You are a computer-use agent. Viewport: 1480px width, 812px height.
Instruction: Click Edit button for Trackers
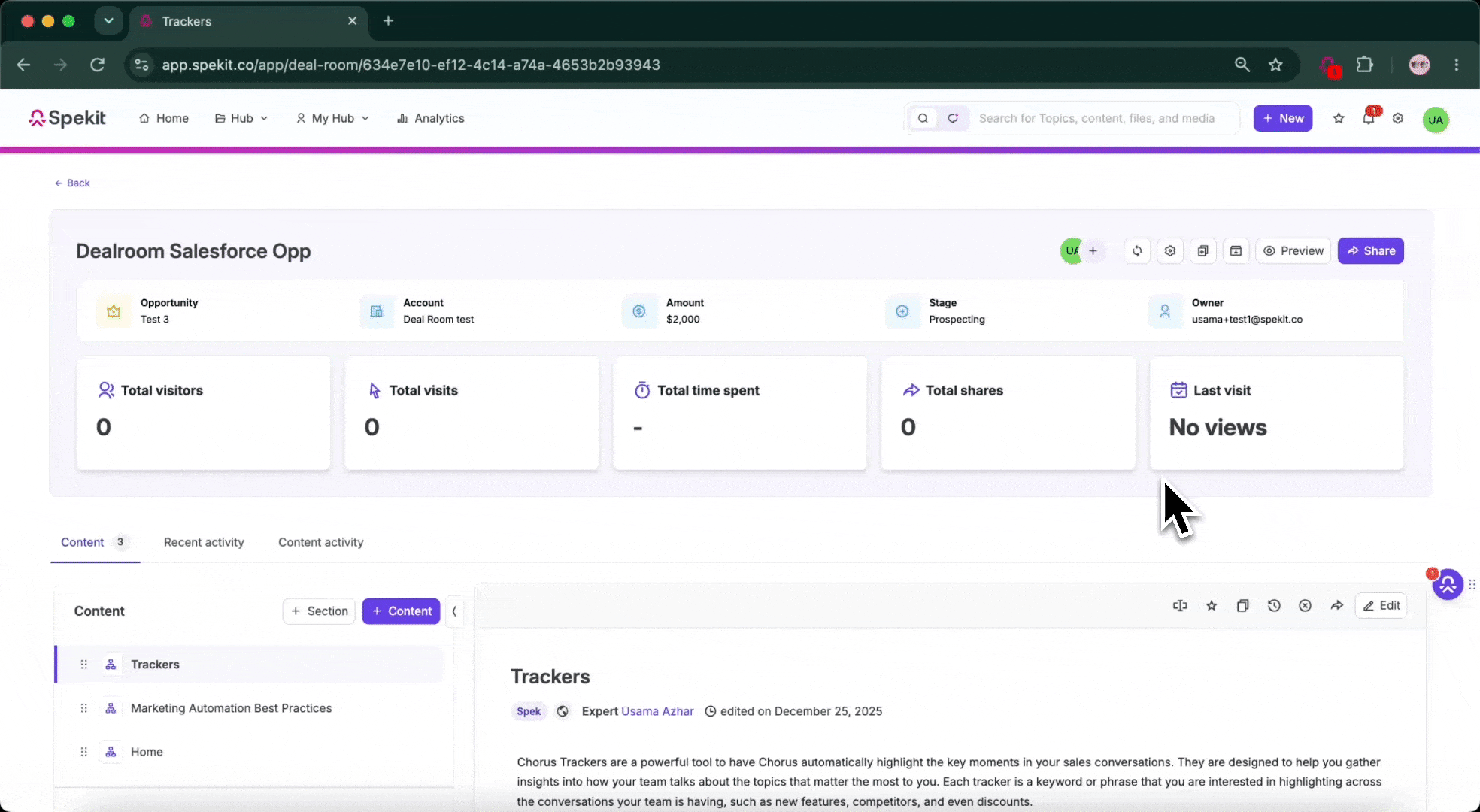point(1381,606)
